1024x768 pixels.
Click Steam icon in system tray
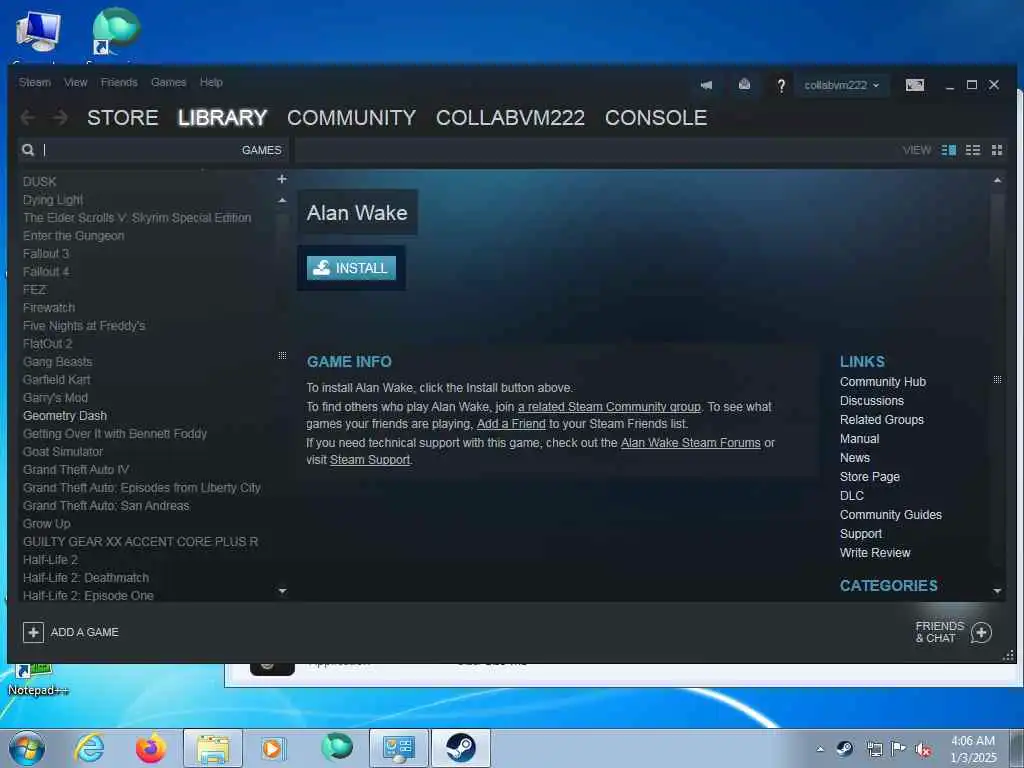coord(844,748)
